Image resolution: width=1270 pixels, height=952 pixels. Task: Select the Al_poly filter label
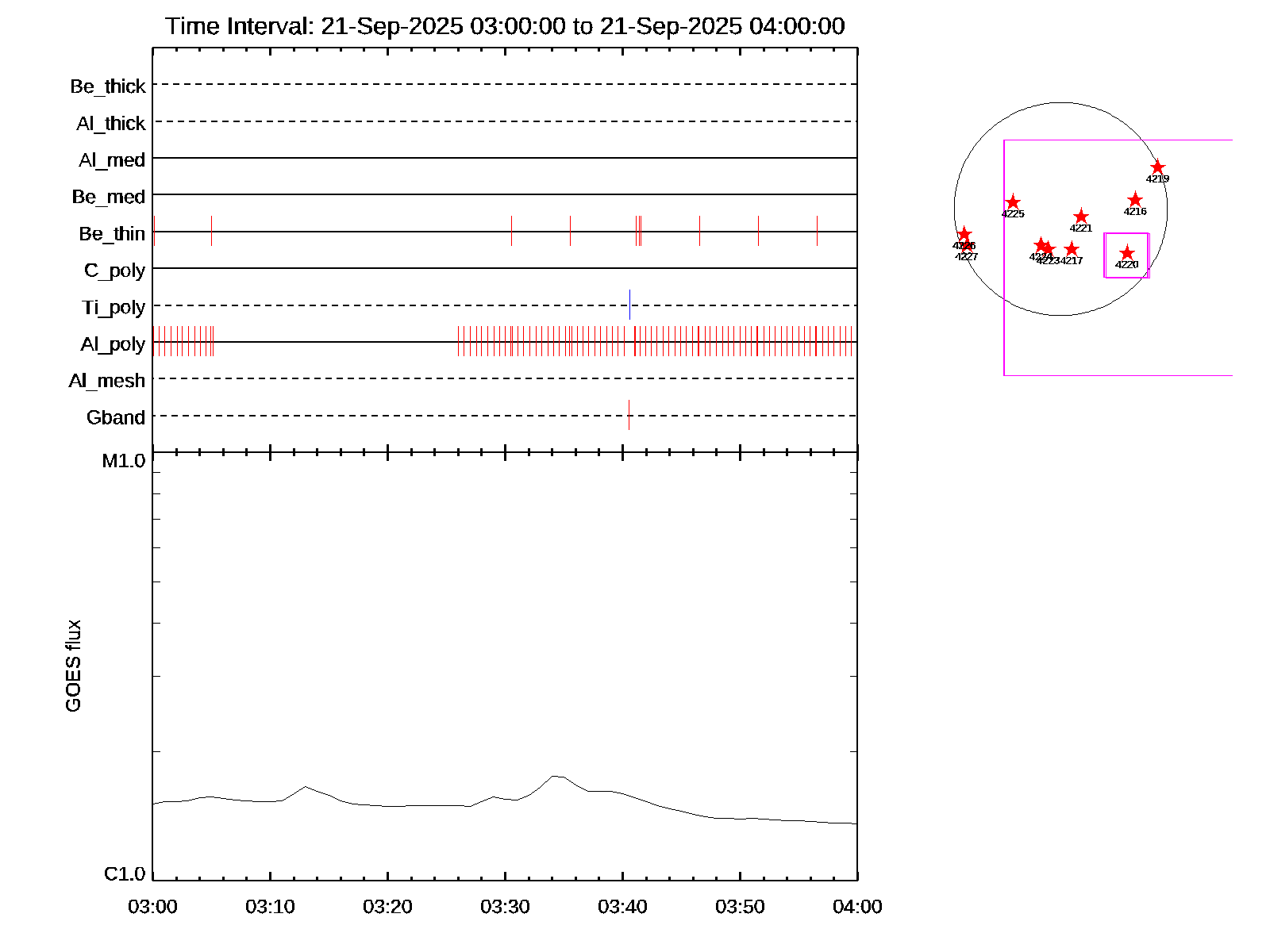[113, 344]
